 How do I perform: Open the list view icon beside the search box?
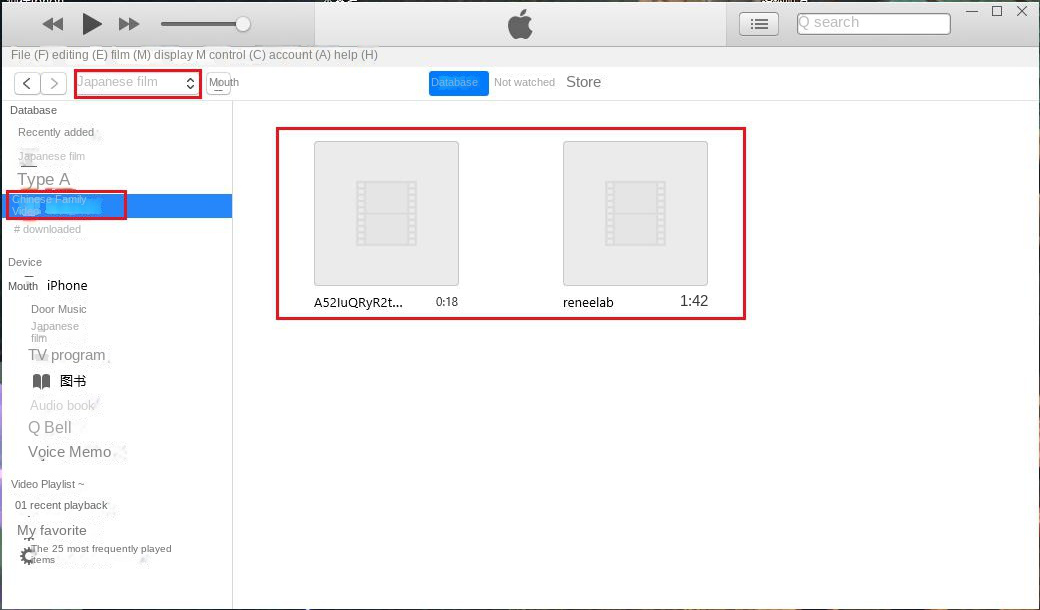pos(758,23)
